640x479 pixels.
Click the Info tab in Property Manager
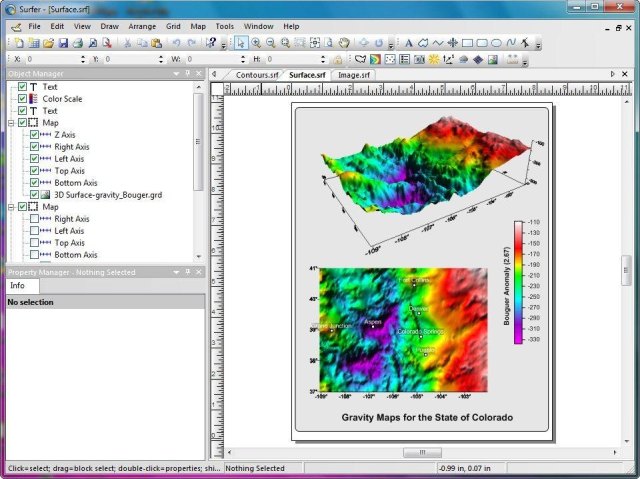coord(17,285)
